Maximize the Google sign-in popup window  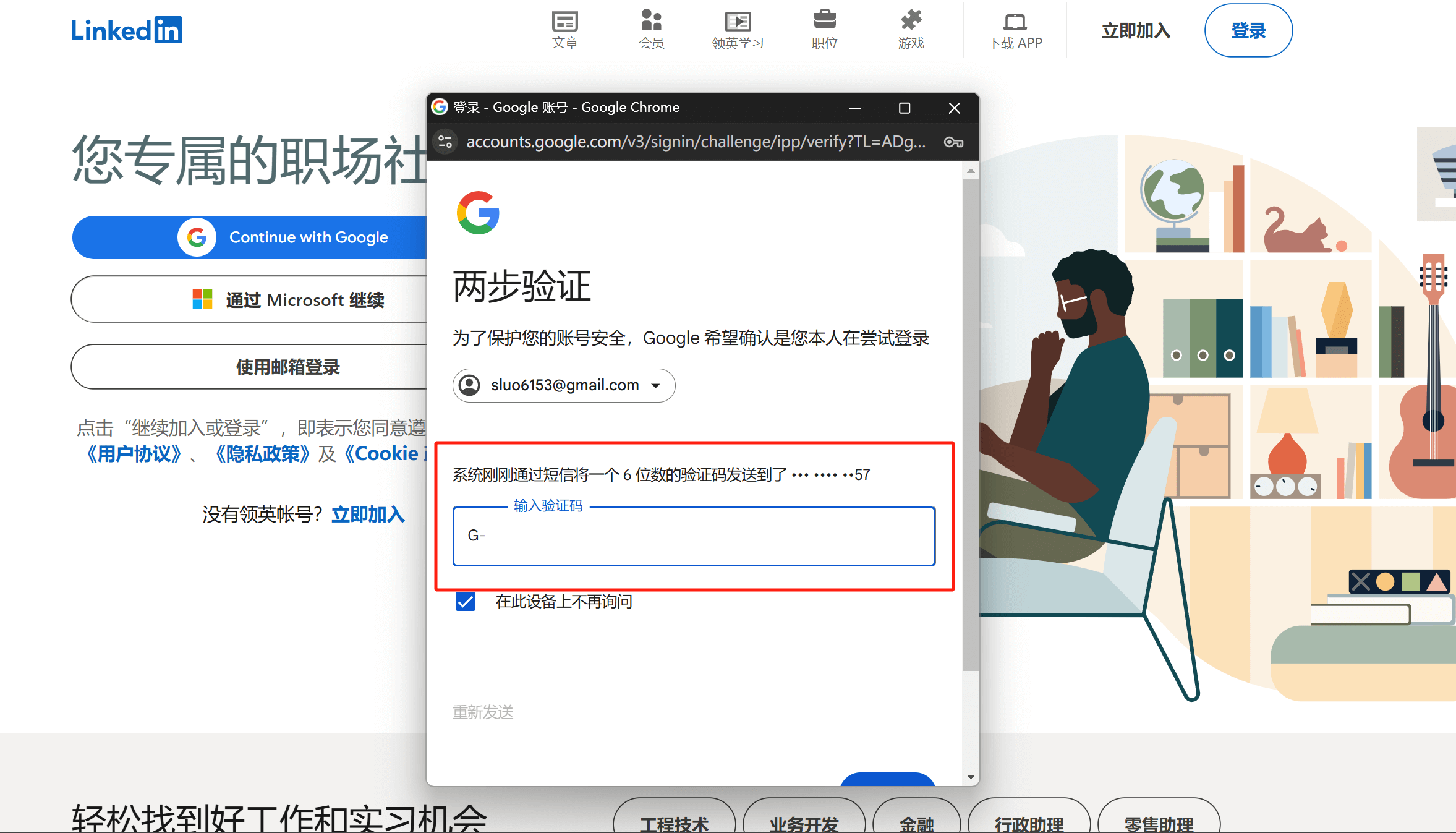(x=905, y=108)
